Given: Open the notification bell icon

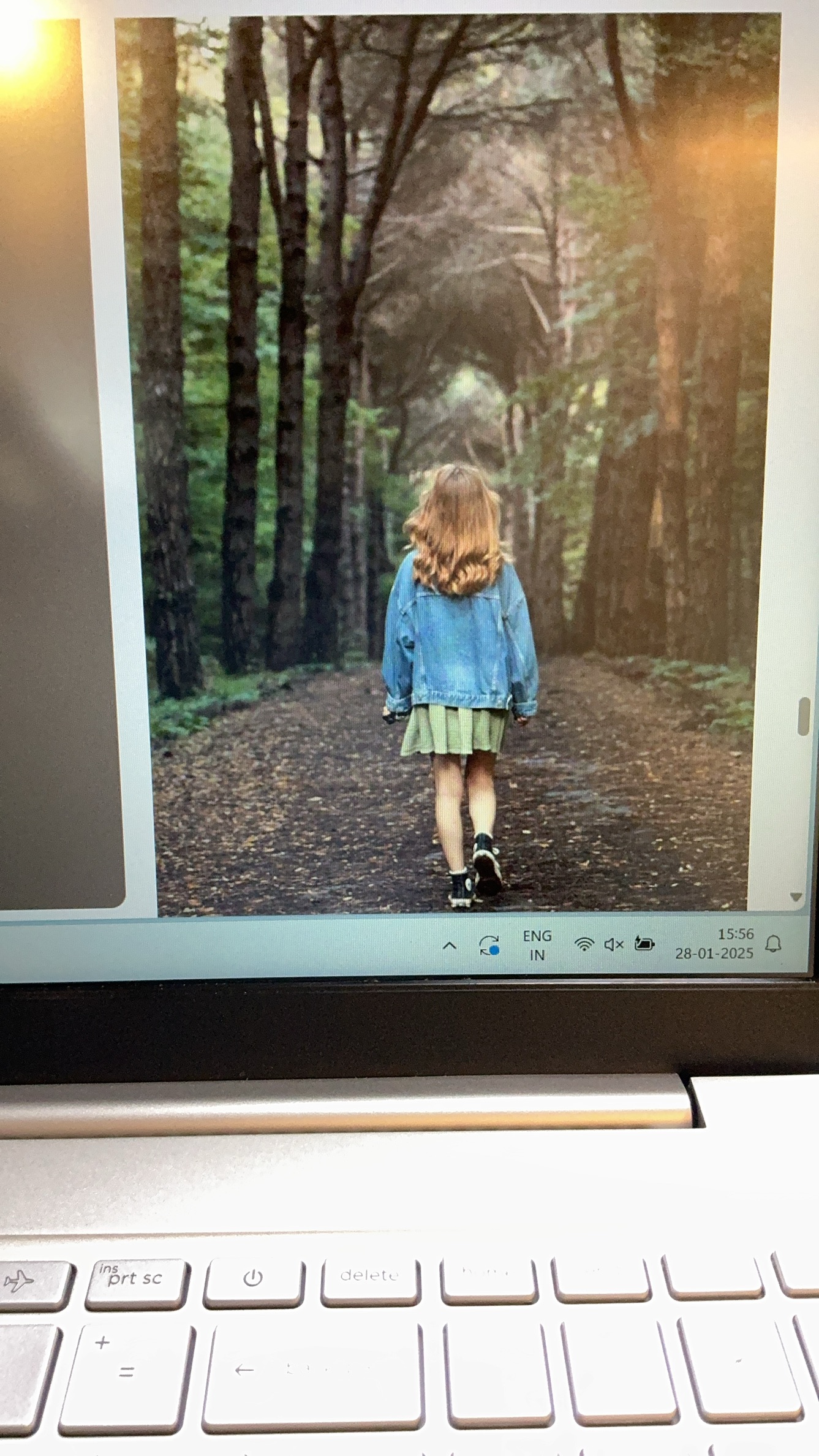Looking at the screenshot, I should pyautogui.click(x=773, y=944).
